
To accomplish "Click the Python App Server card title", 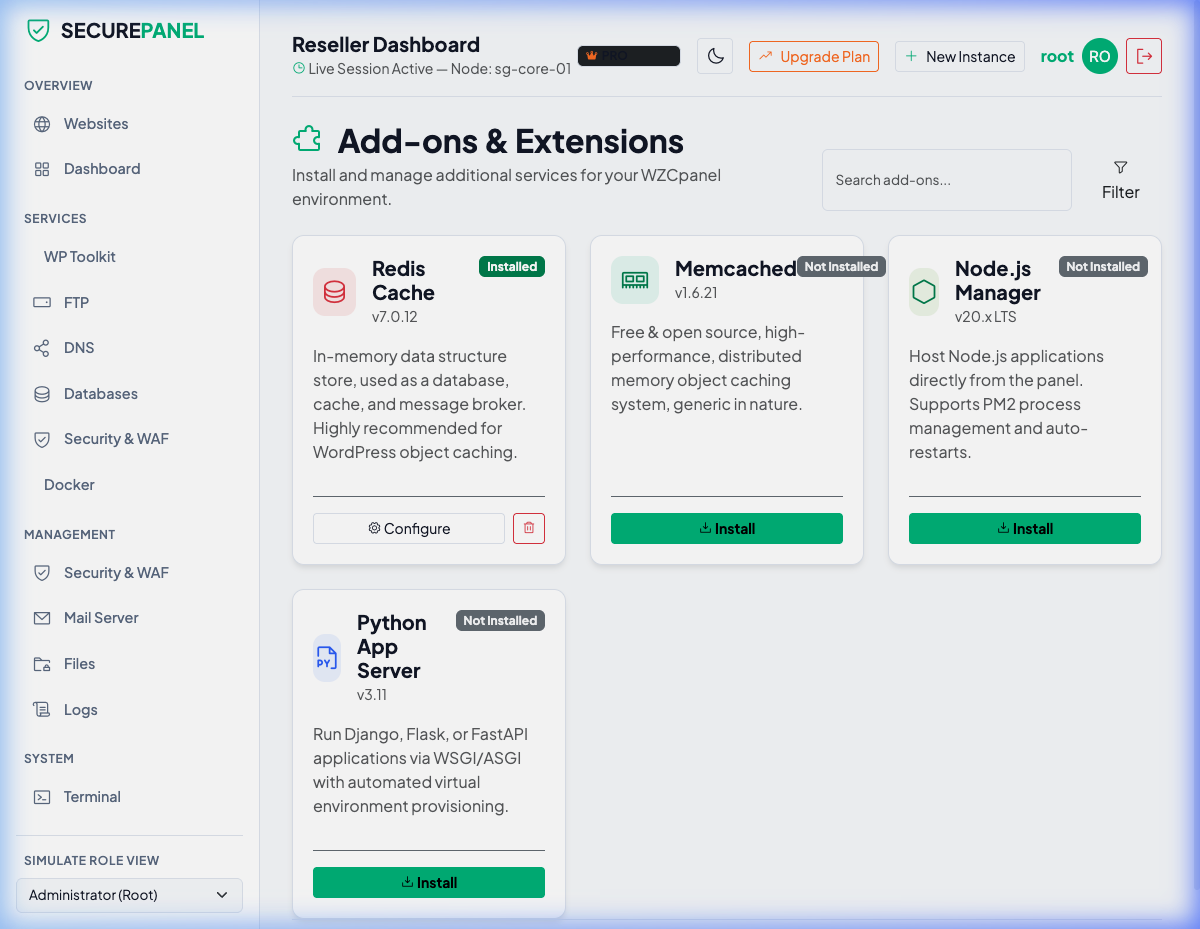I will click(x=392, y=647).
